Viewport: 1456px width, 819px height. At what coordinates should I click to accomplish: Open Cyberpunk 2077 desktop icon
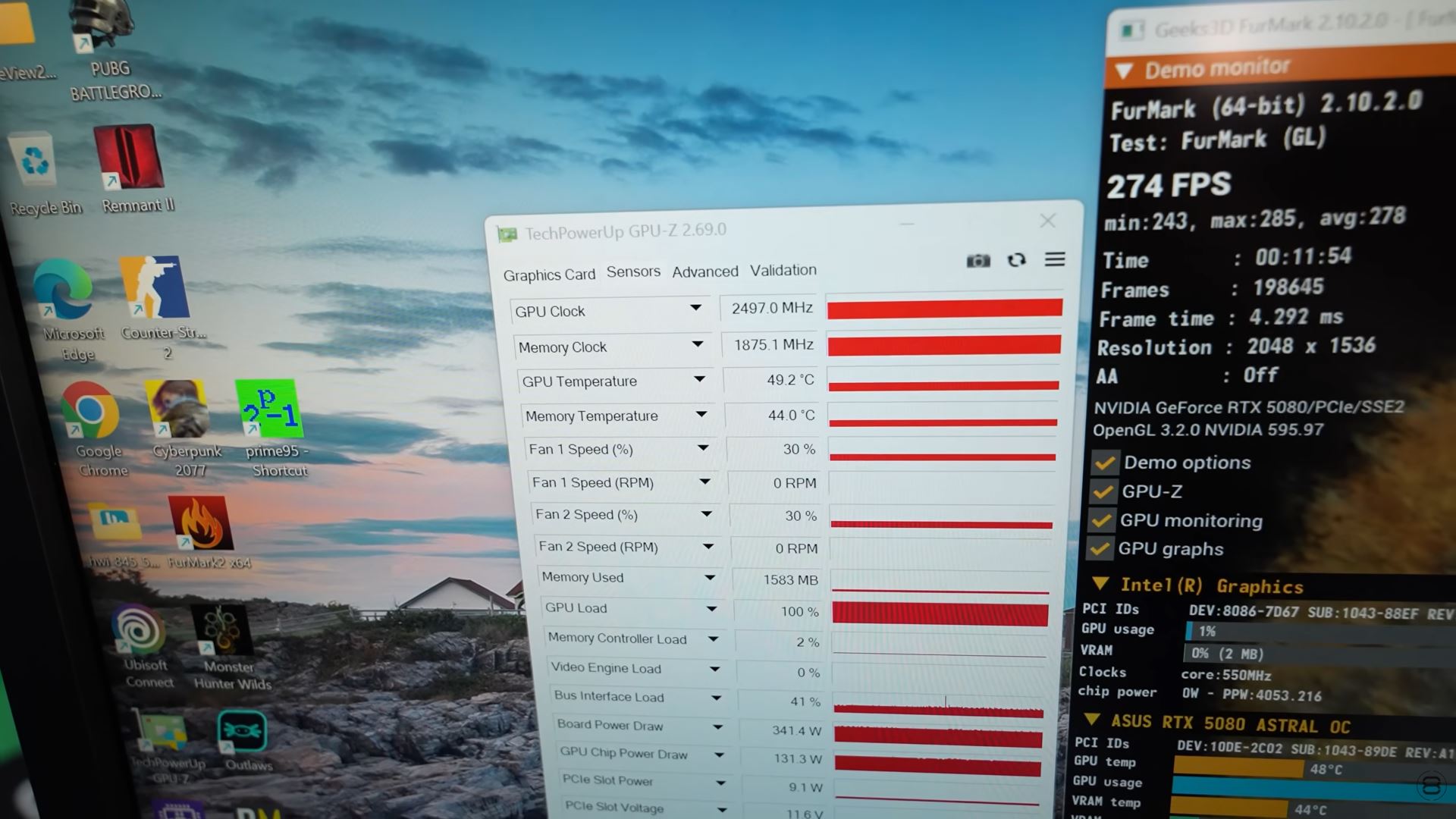click(x=177, y=410)
